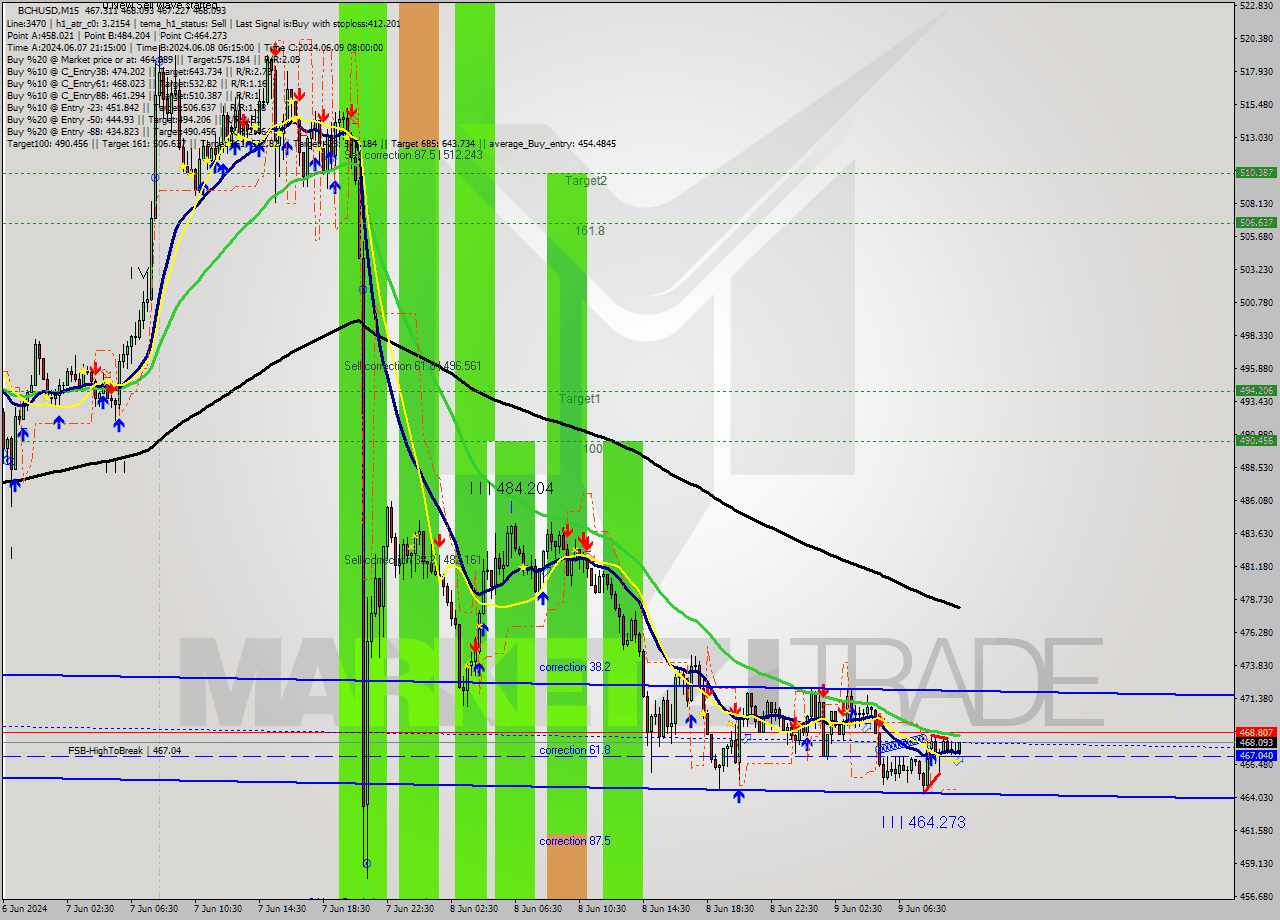Click the red 468.807 price tag
Viewport: 1280px width, 920px height.
1256,732
